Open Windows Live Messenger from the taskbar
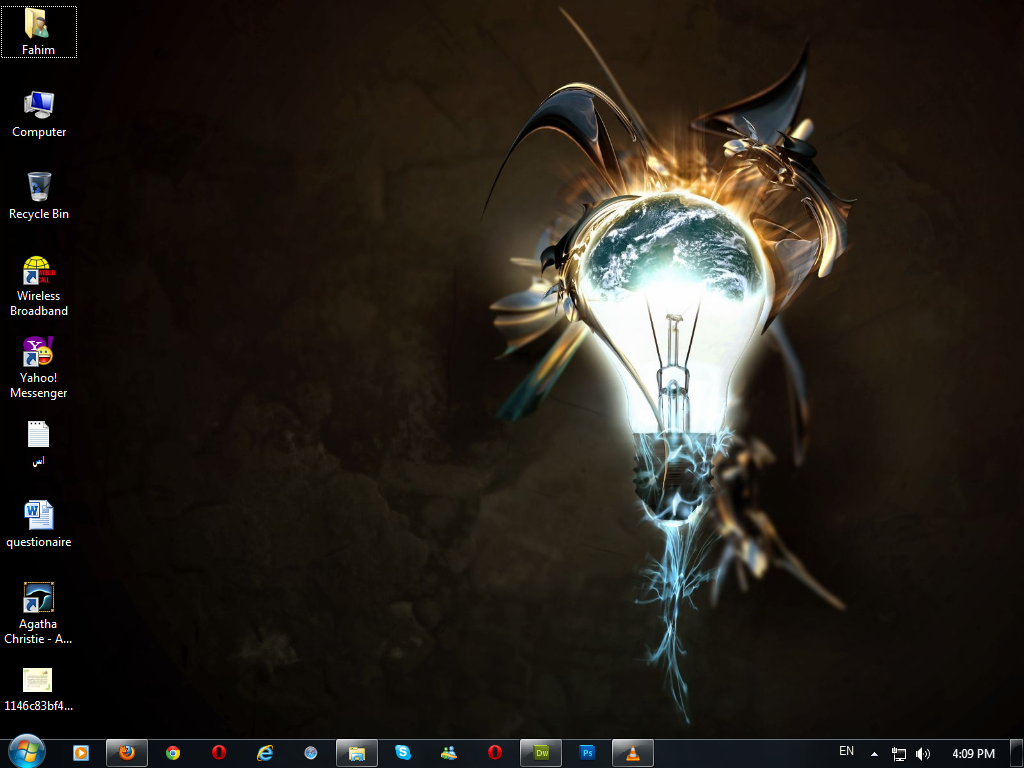This screenshot has width=1024, height=768. pyautogui.click(x=449, y=753)
